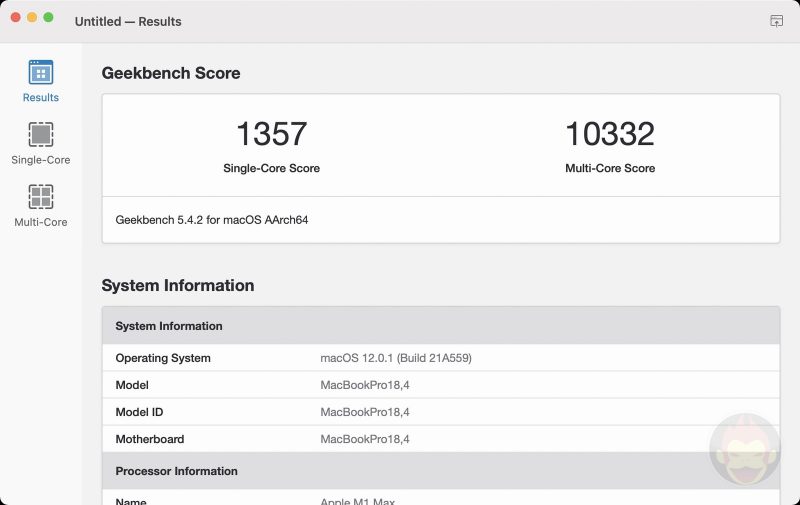The height and width of the screenshot is (505, 800).
Task: Click the Operating System row label
Action: [x=163, y=358]
